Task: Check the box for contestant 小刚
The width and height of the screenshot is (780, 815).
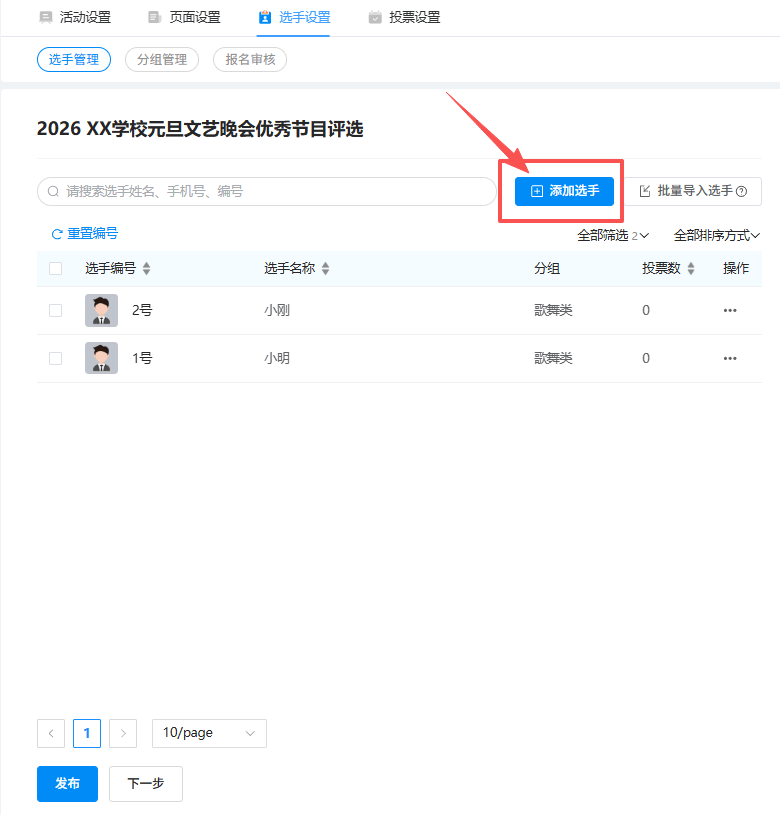Action: click(56, 310)
